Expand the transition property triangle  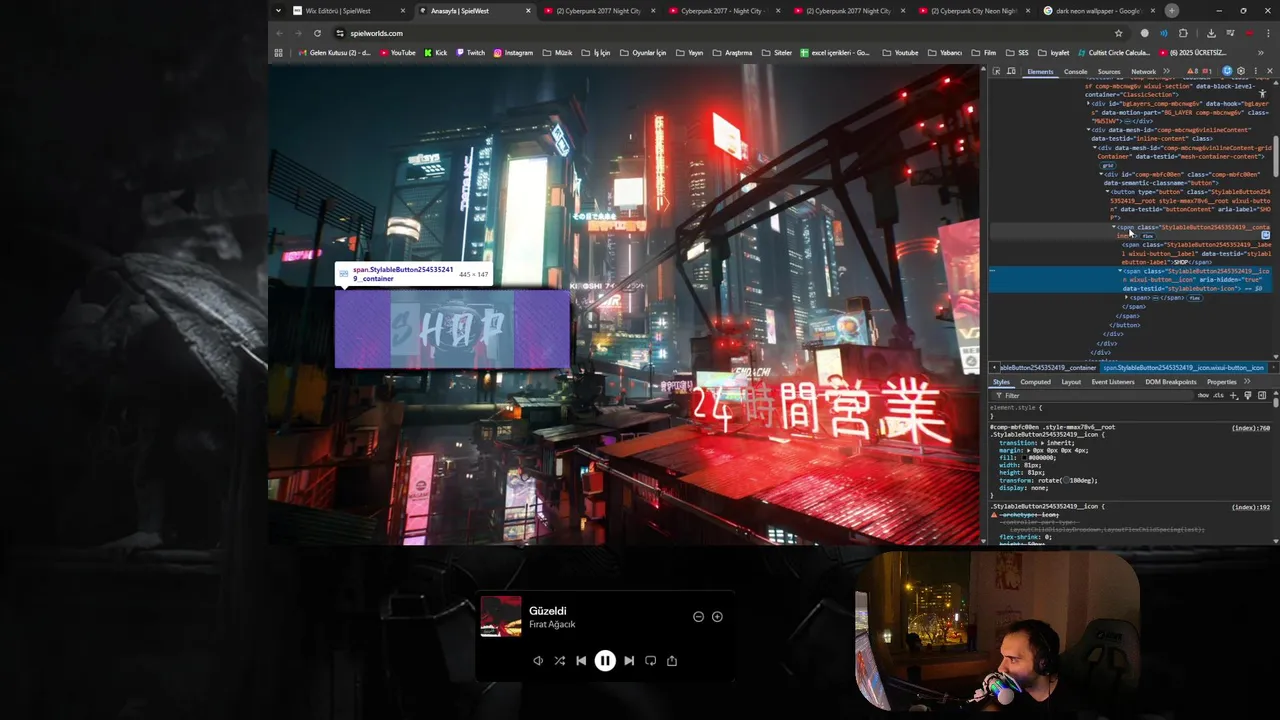point(1042,443)
